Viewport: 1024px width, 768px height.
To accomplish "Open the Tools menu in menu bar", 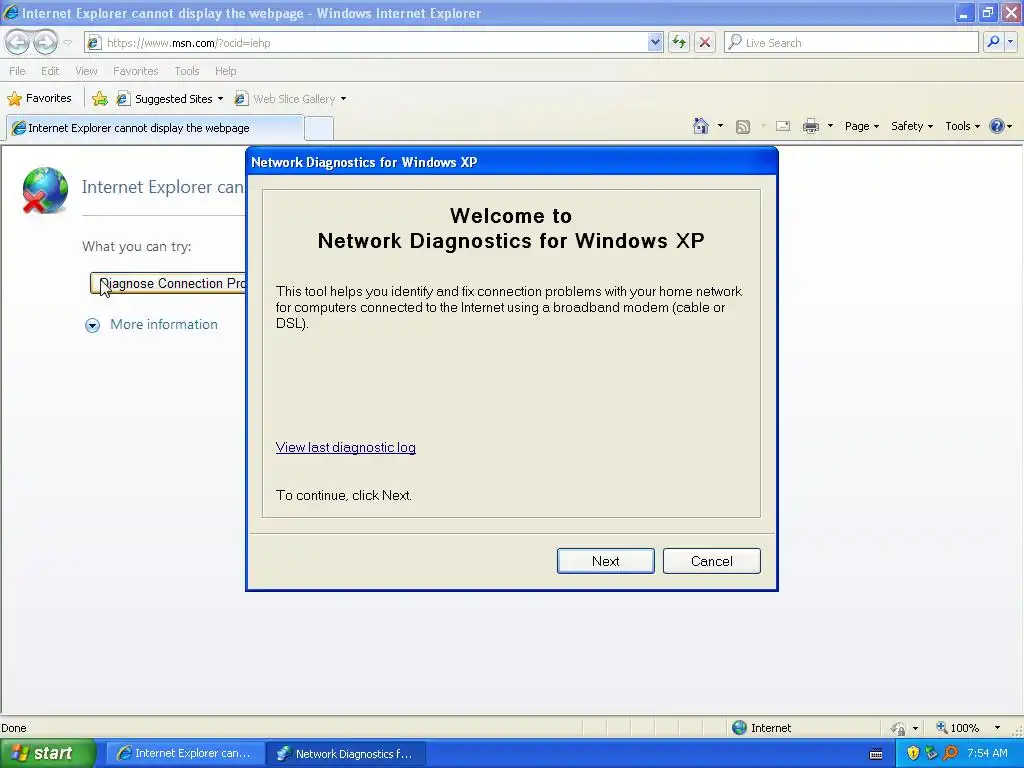I will pos(186,71).
